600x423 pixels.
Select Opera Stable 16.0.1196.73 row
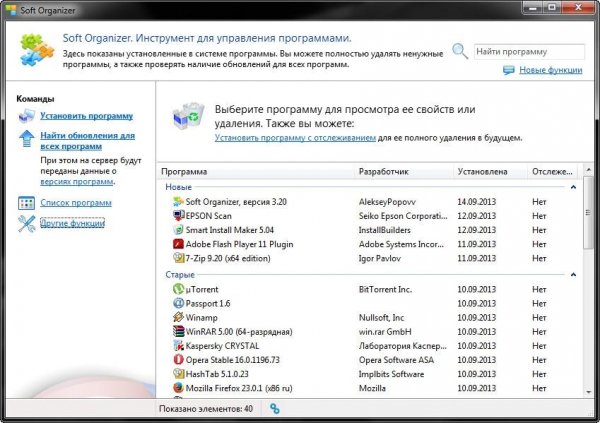(233, 360)
